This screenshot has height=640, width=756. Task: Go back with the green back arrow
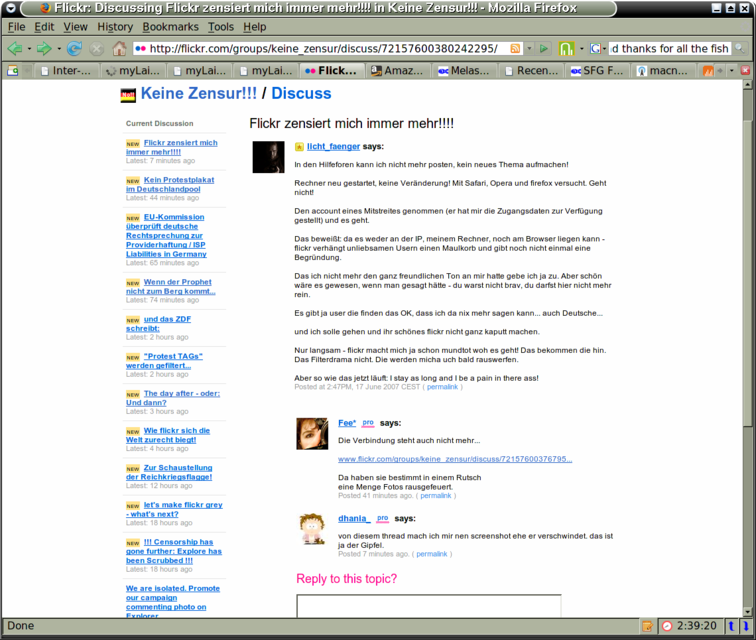click(x=14, y=48)
